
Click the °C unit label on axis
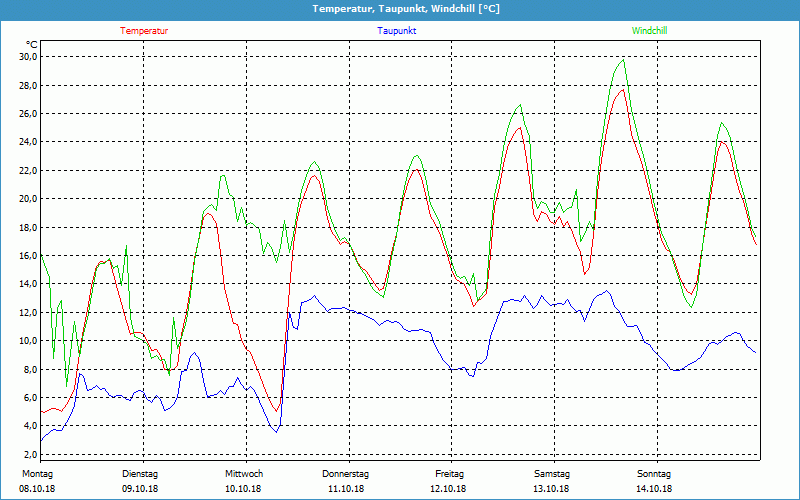(32, 45)
